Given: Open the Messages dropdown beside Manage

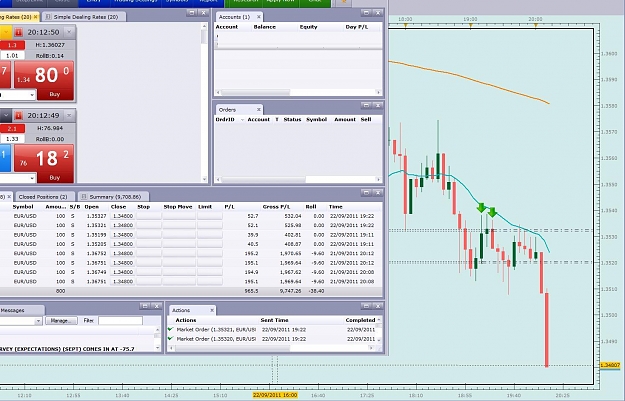Looking at the screenshot, I should pos(39,321).
